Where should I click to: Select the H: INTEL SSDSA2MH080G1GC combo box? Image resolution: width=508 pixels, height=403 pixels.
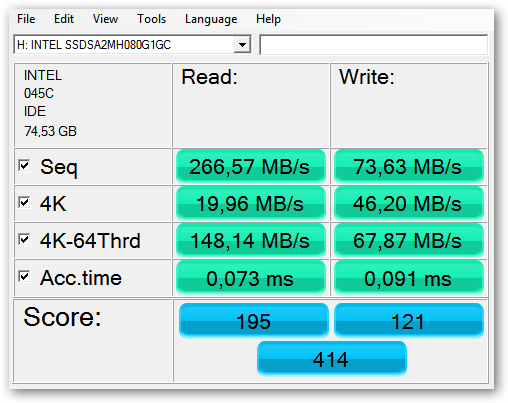(x=132, y=45)
